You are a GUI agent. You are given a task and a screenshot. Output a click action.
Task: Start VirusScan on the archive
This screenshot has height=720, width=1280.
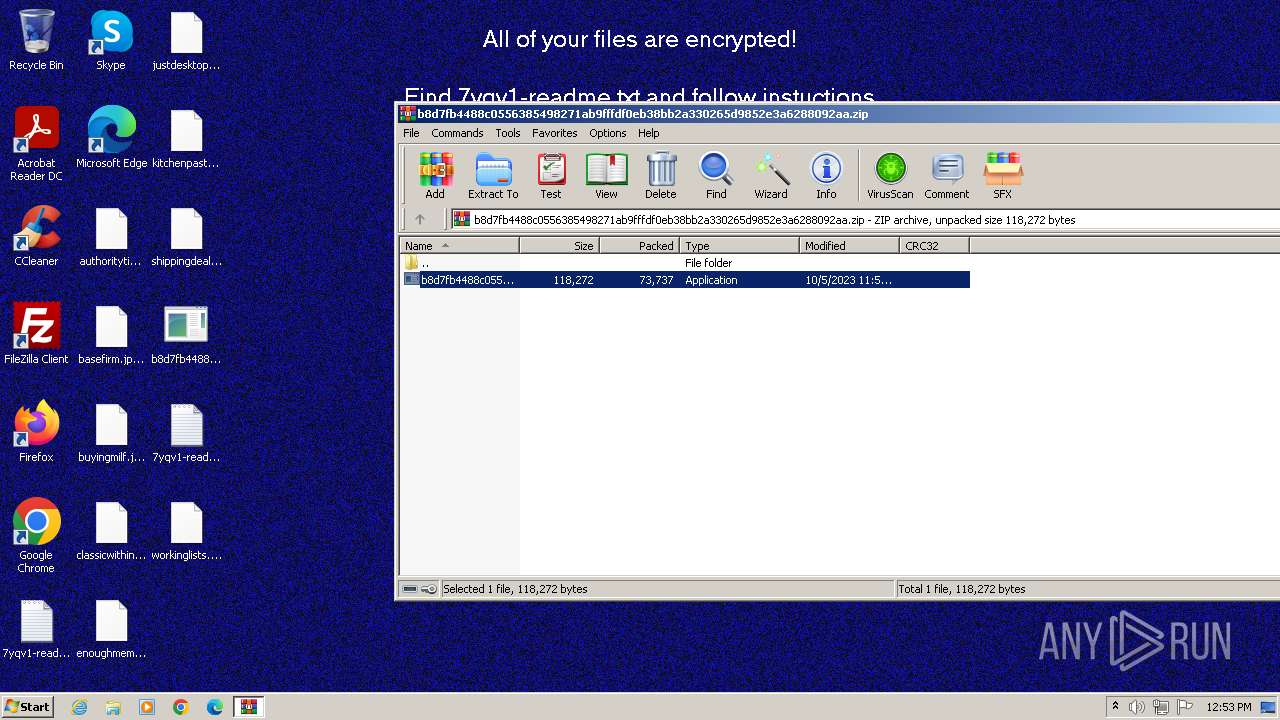pyautogui.click(x=890, y=176)
